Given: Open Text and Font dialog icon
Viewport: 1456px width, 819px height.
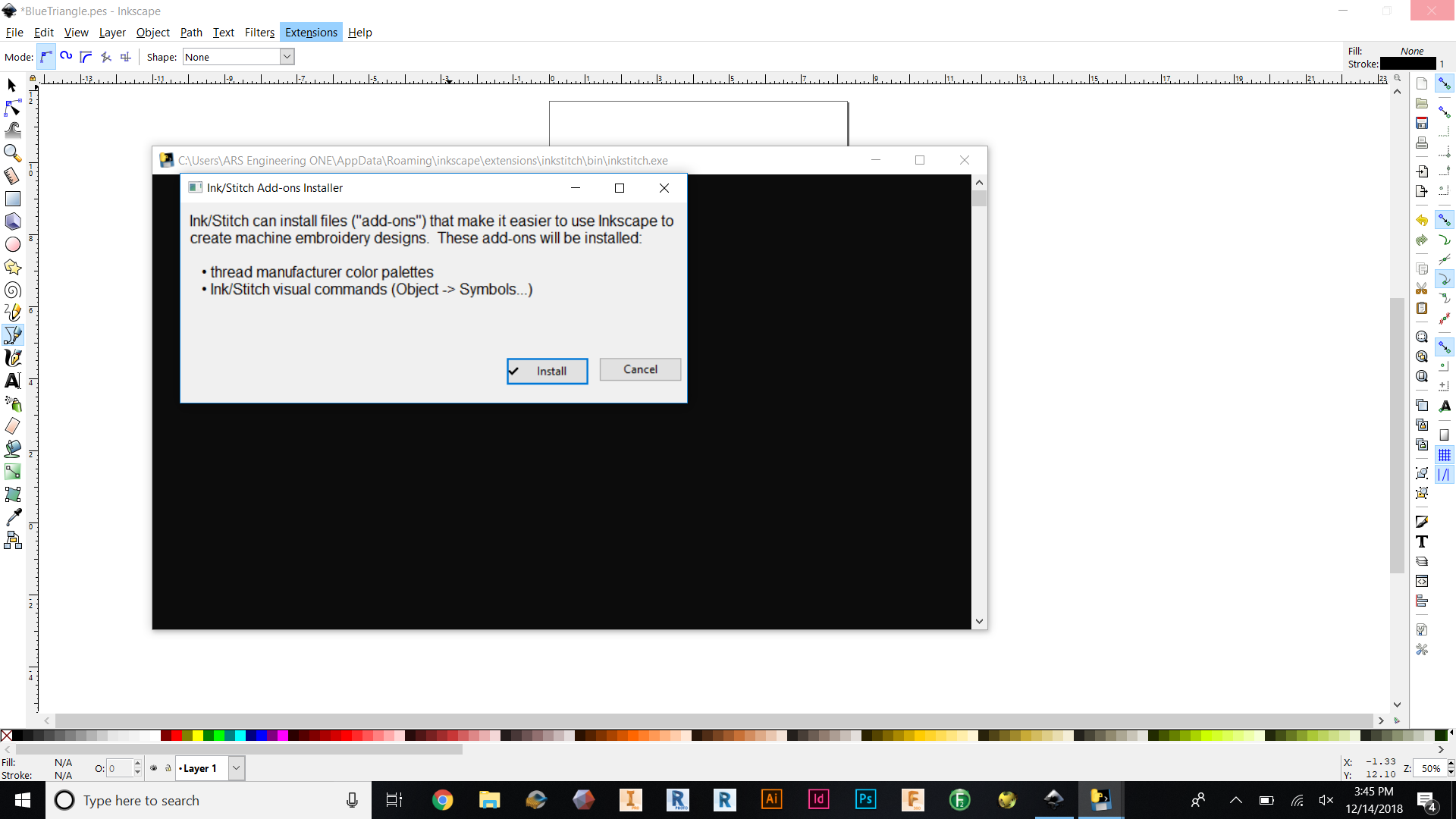Looking at the screenshot, I should click(x=1422, y=541).
